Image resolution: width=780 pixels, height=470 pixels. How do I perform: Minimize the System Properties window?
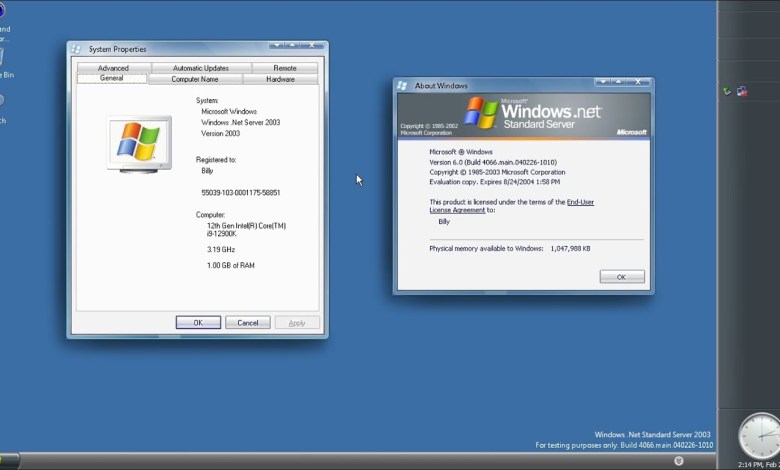(277, 45)
